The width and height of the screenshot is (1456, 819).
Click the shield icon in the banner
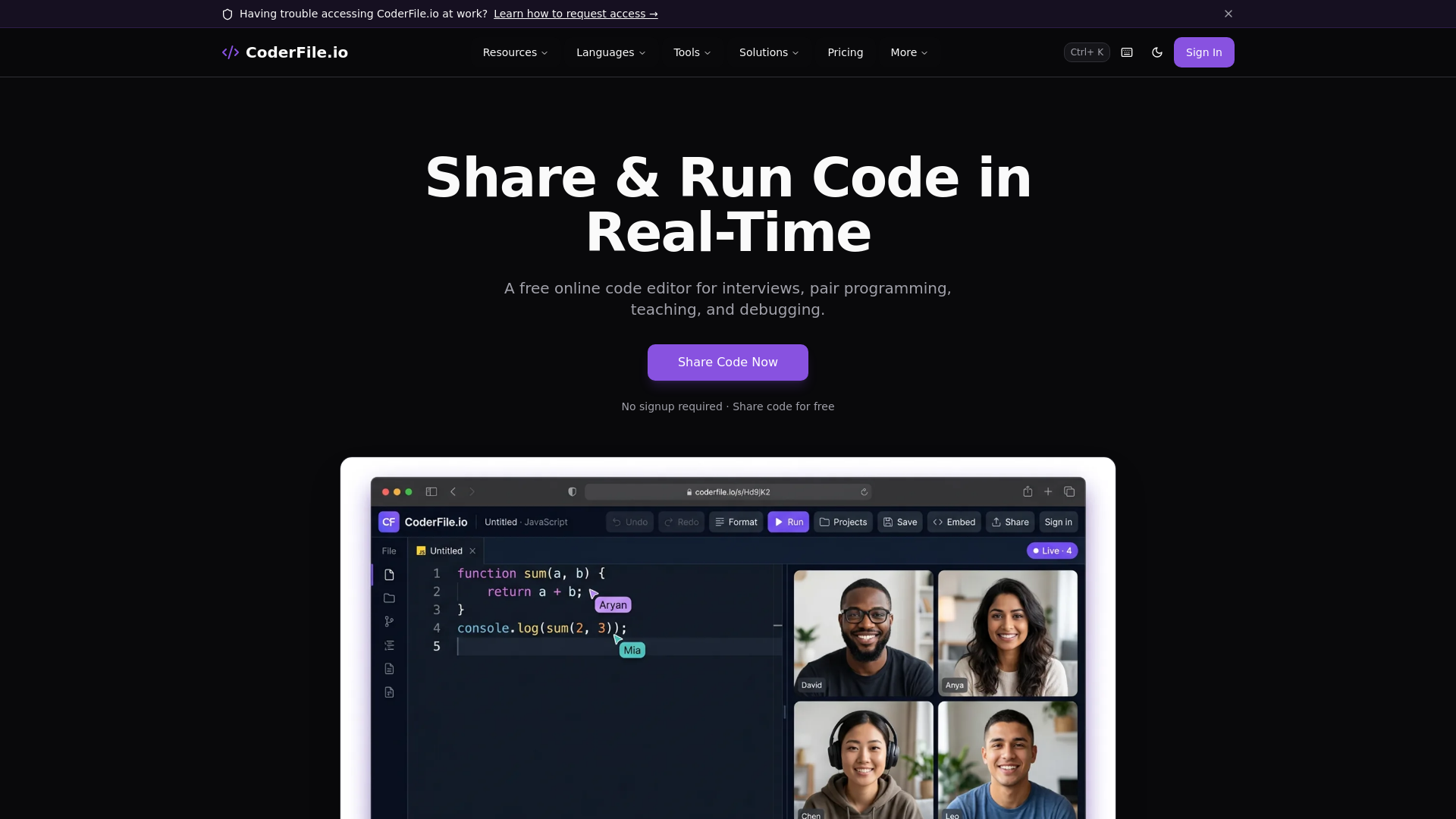click(x=227, y=14)
